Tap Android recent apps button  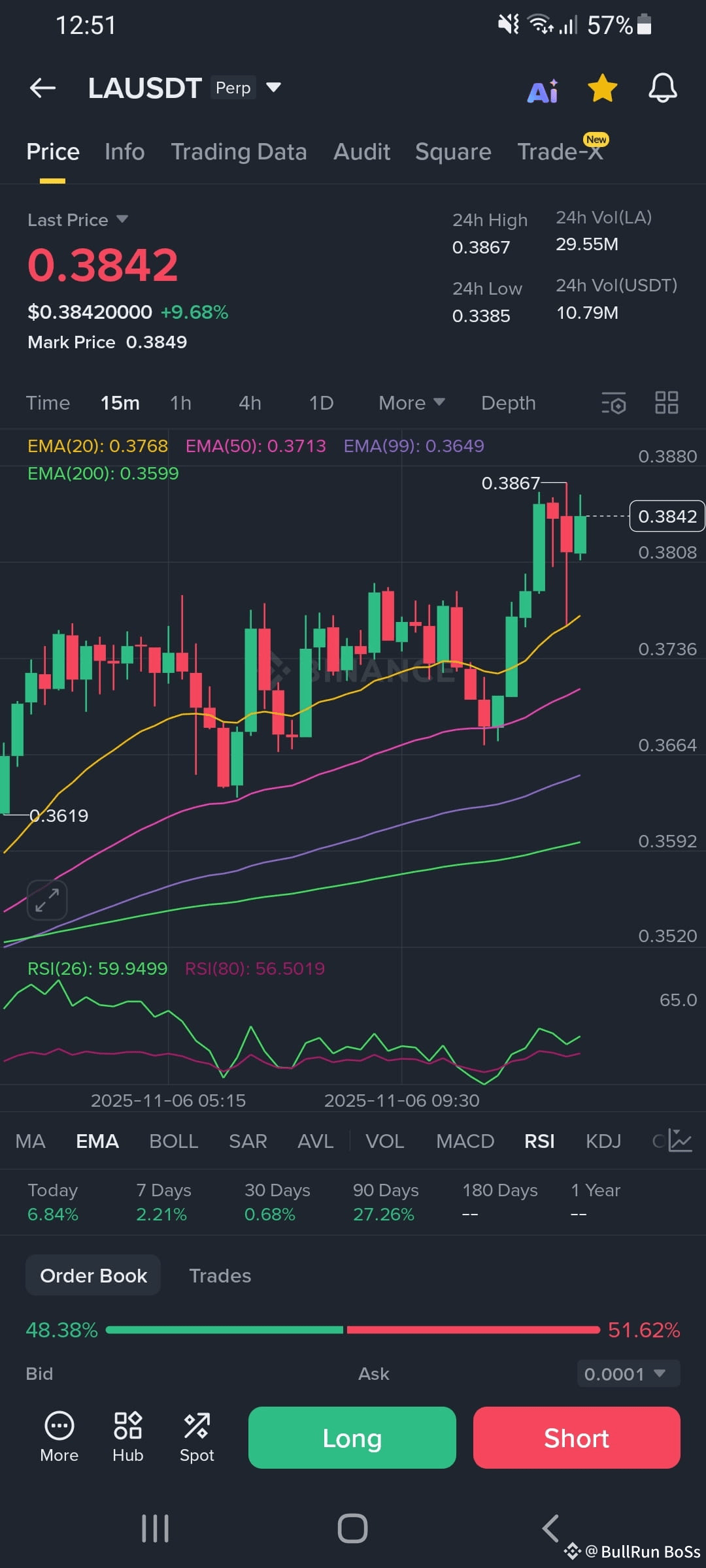156,1528
